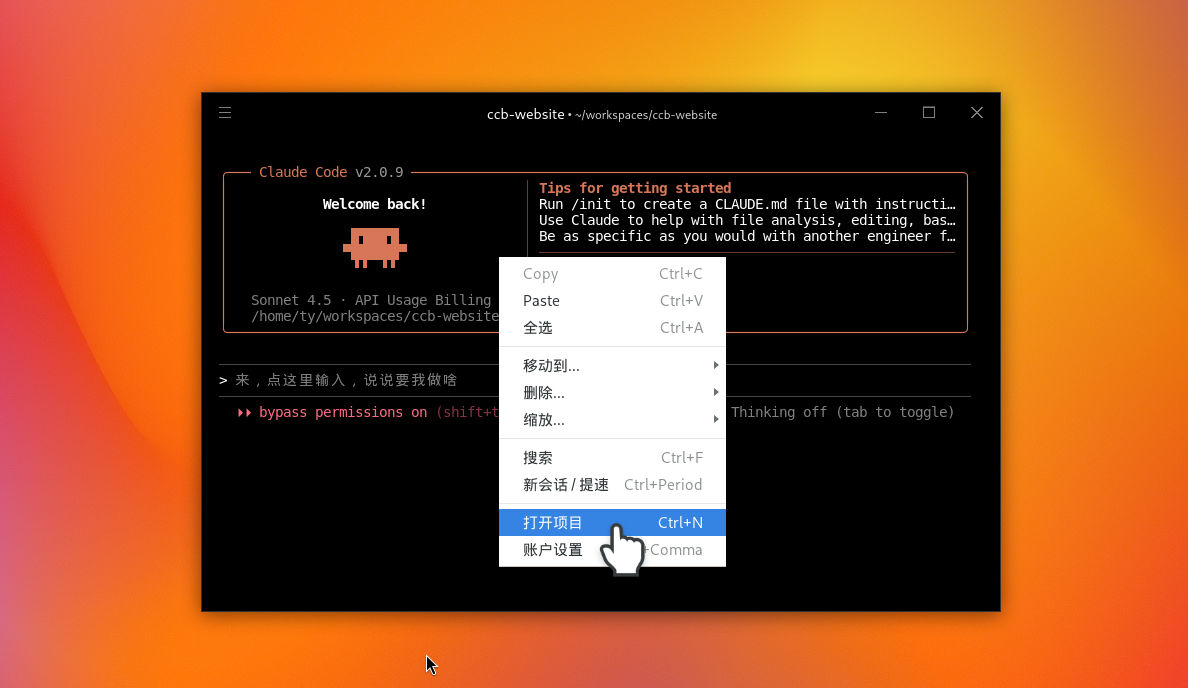1188x688 pixels.
Task: Start a 新会话/提速 session
Action: click(x=565, y=484)
